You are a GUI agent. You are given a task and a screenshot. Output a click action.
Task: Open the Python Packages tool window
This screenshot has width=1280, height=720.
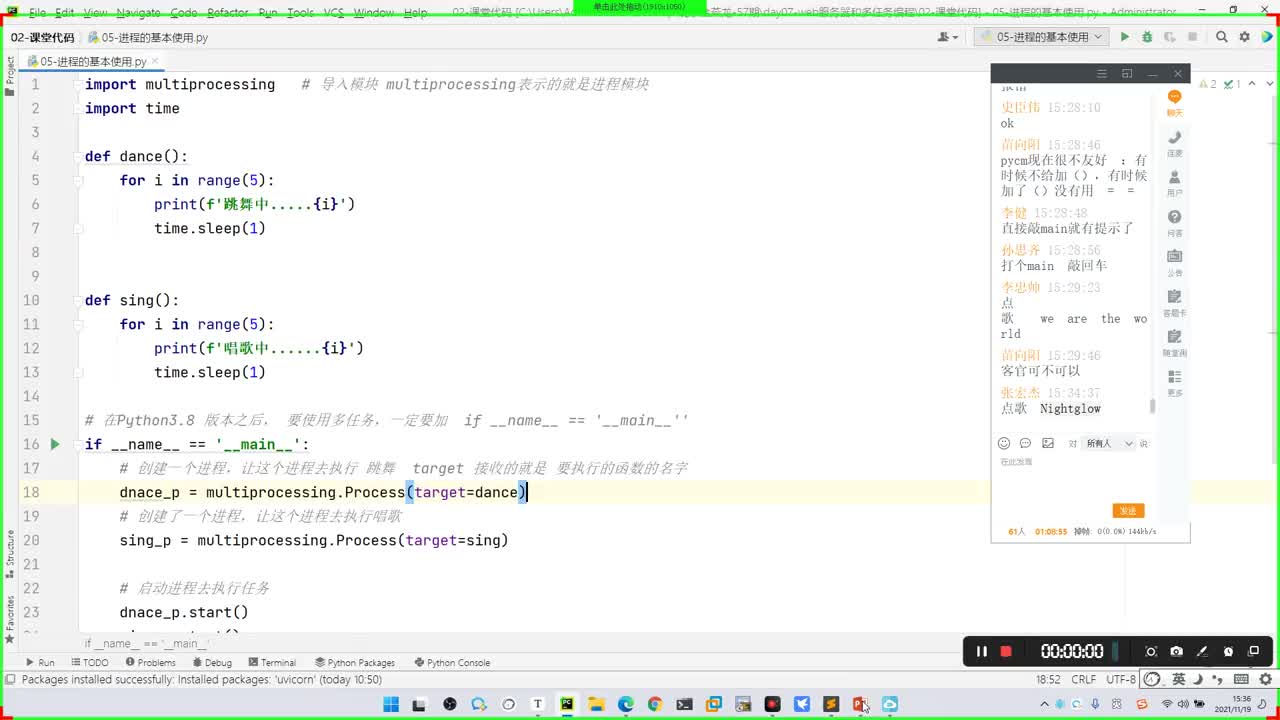point(355,662)
